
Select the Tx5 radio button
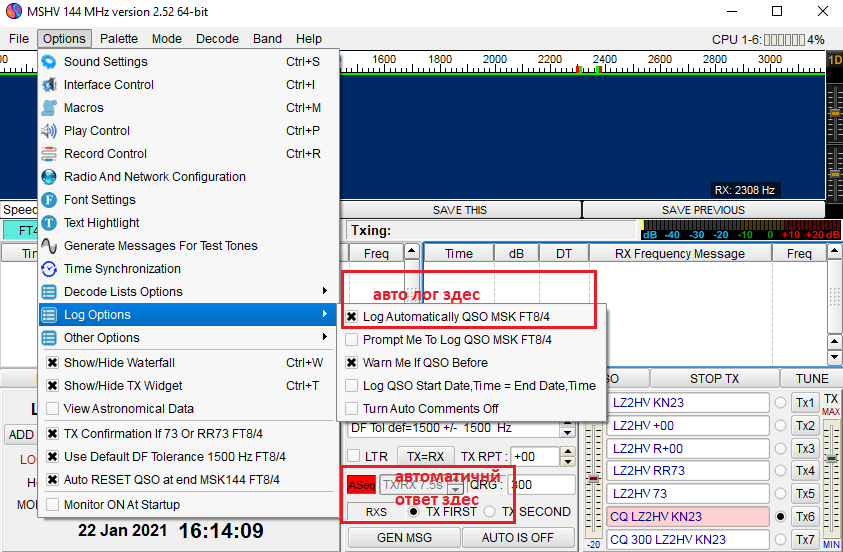click(x=779, y=494)
